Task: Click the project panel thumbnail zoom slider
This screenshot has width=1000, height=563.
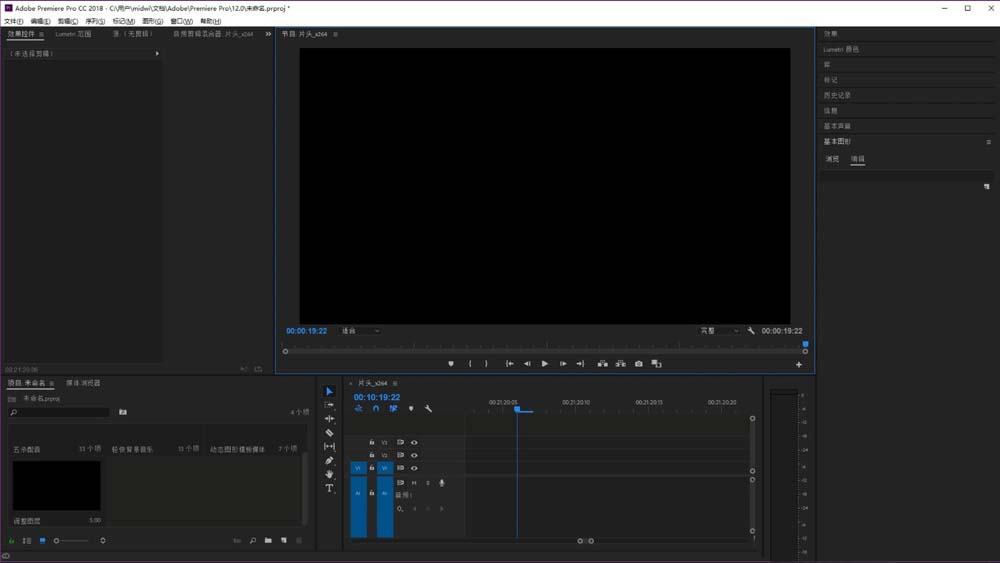Action: tap(57, 541)
